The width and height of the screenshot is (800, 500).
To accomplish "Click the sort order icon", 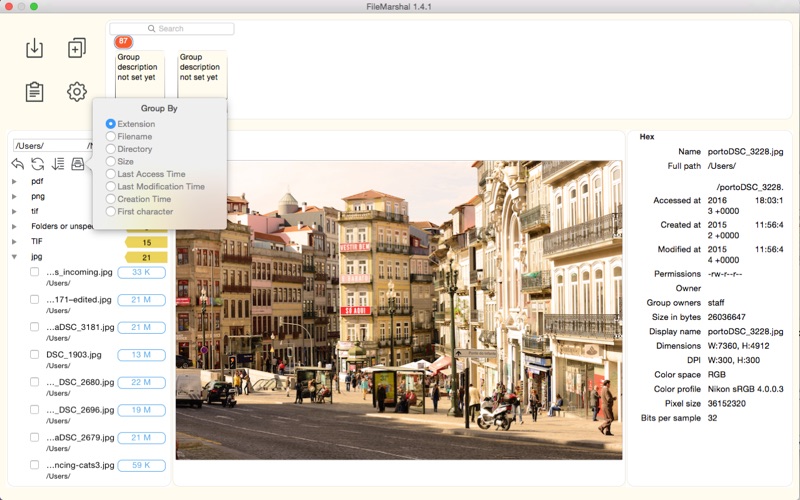I will pyautogui.click(x=58, y=164).
